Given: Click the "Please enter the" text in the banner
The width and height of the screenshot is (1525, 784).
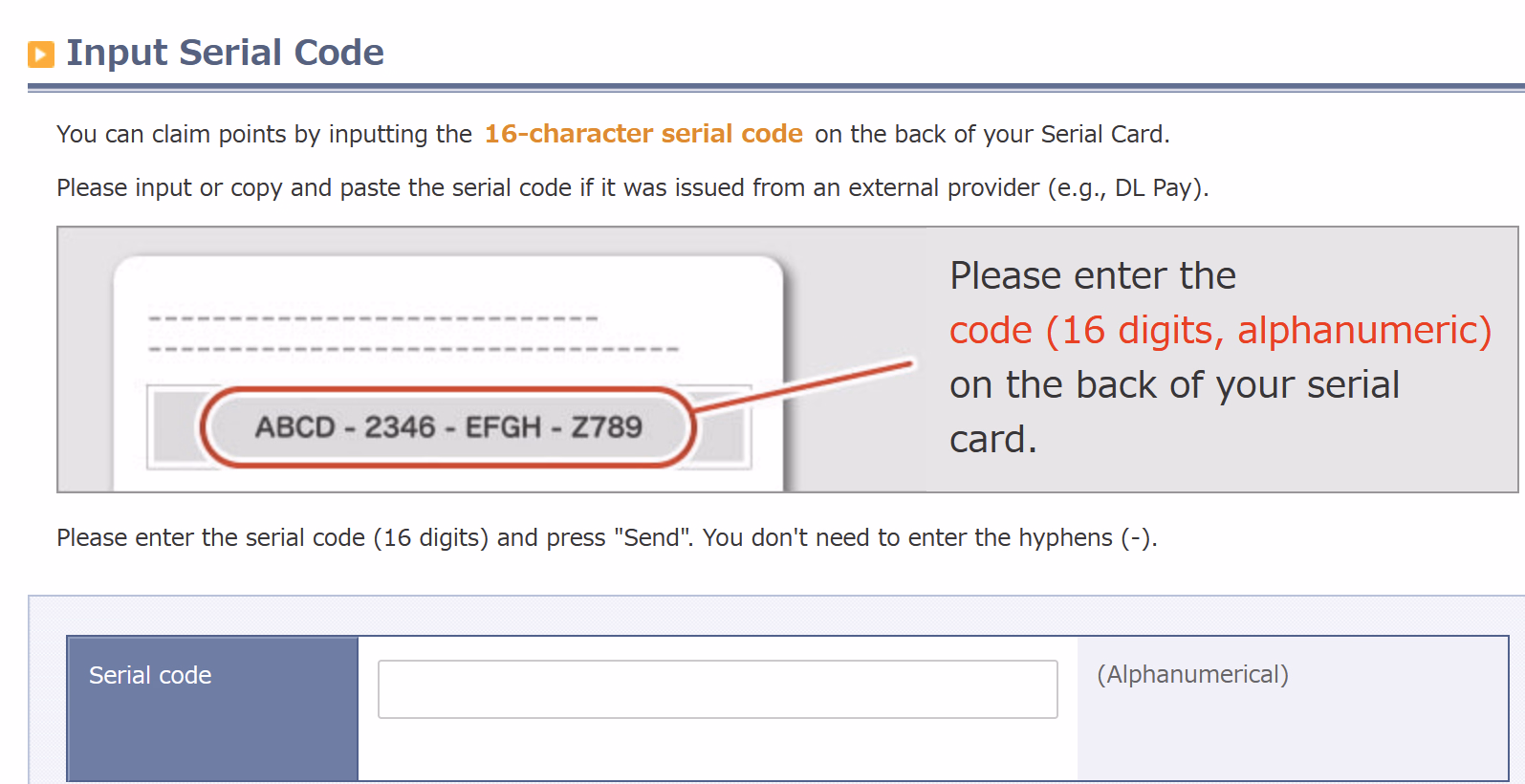Looking at the screenshot, I should tap(1093, 276).
